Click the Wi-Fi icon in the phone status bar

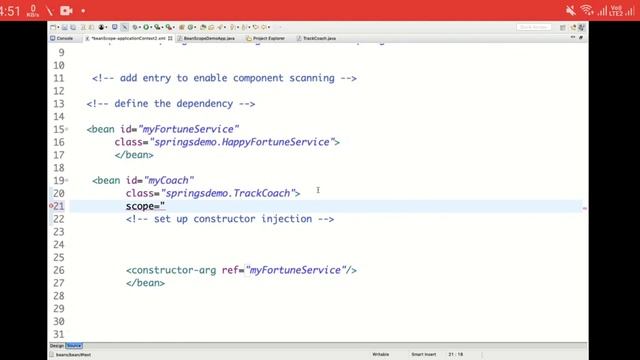(587, 10)
